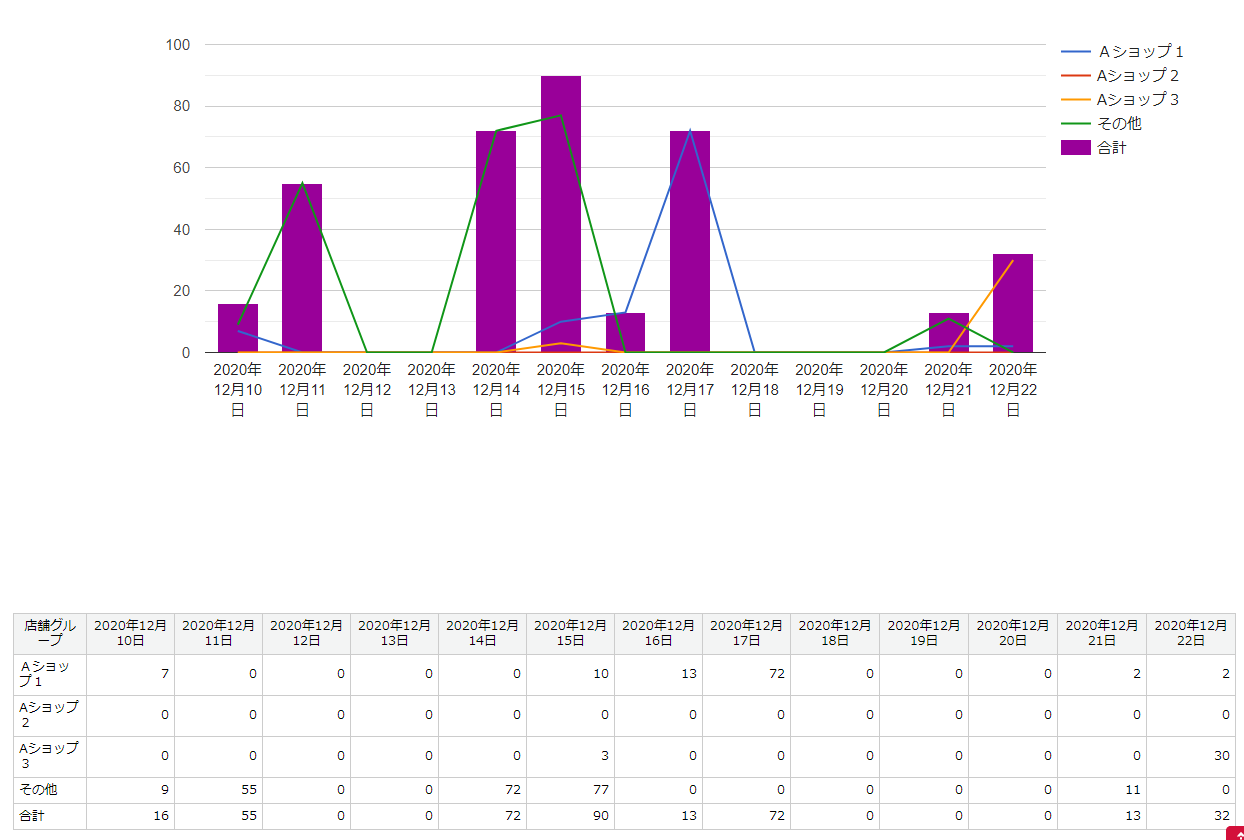Click the Aショップ2 legend entry

click(1120, 76)
